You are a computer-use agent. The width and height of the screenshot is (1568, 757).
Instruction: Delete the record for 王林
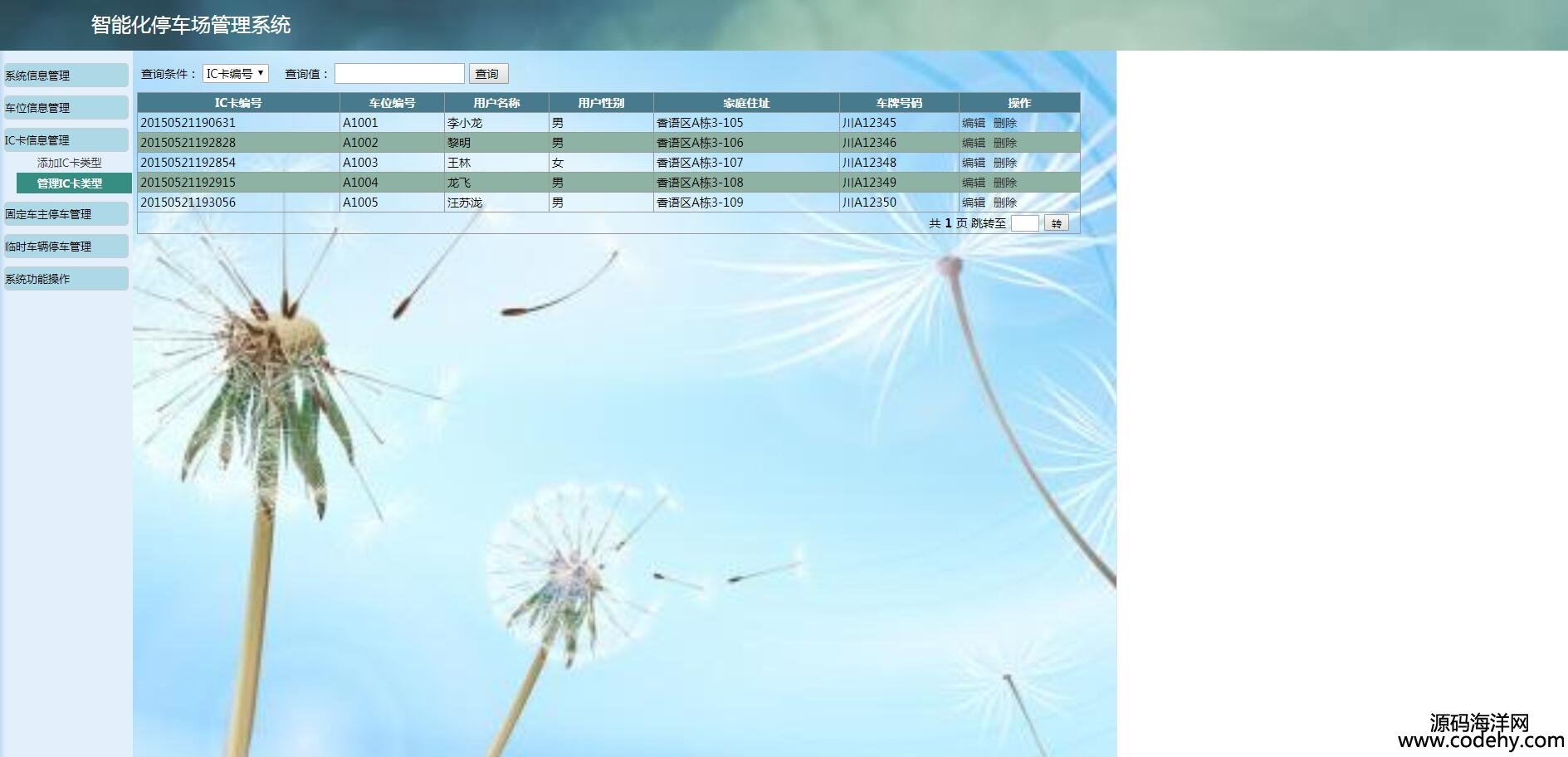click(1005, 163)
